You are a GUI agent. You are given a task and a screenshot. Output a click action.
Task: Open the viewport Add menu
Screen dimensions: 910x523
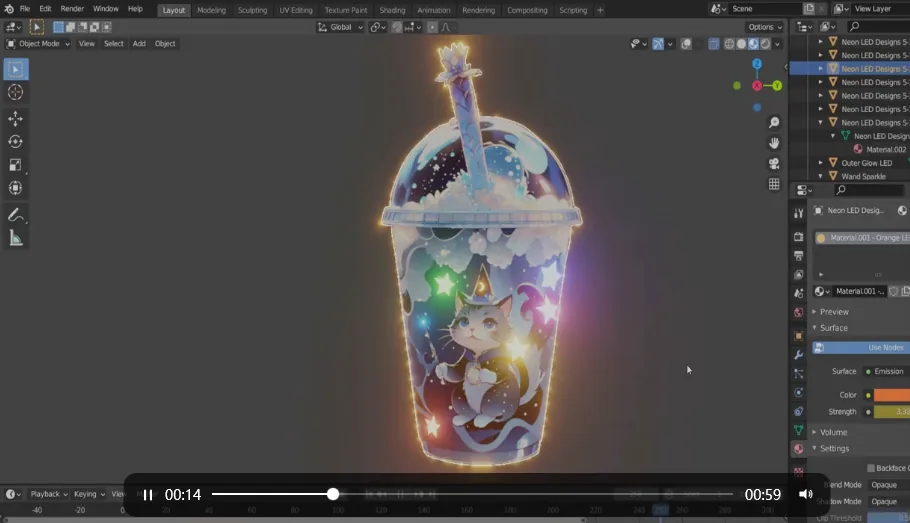139,44
